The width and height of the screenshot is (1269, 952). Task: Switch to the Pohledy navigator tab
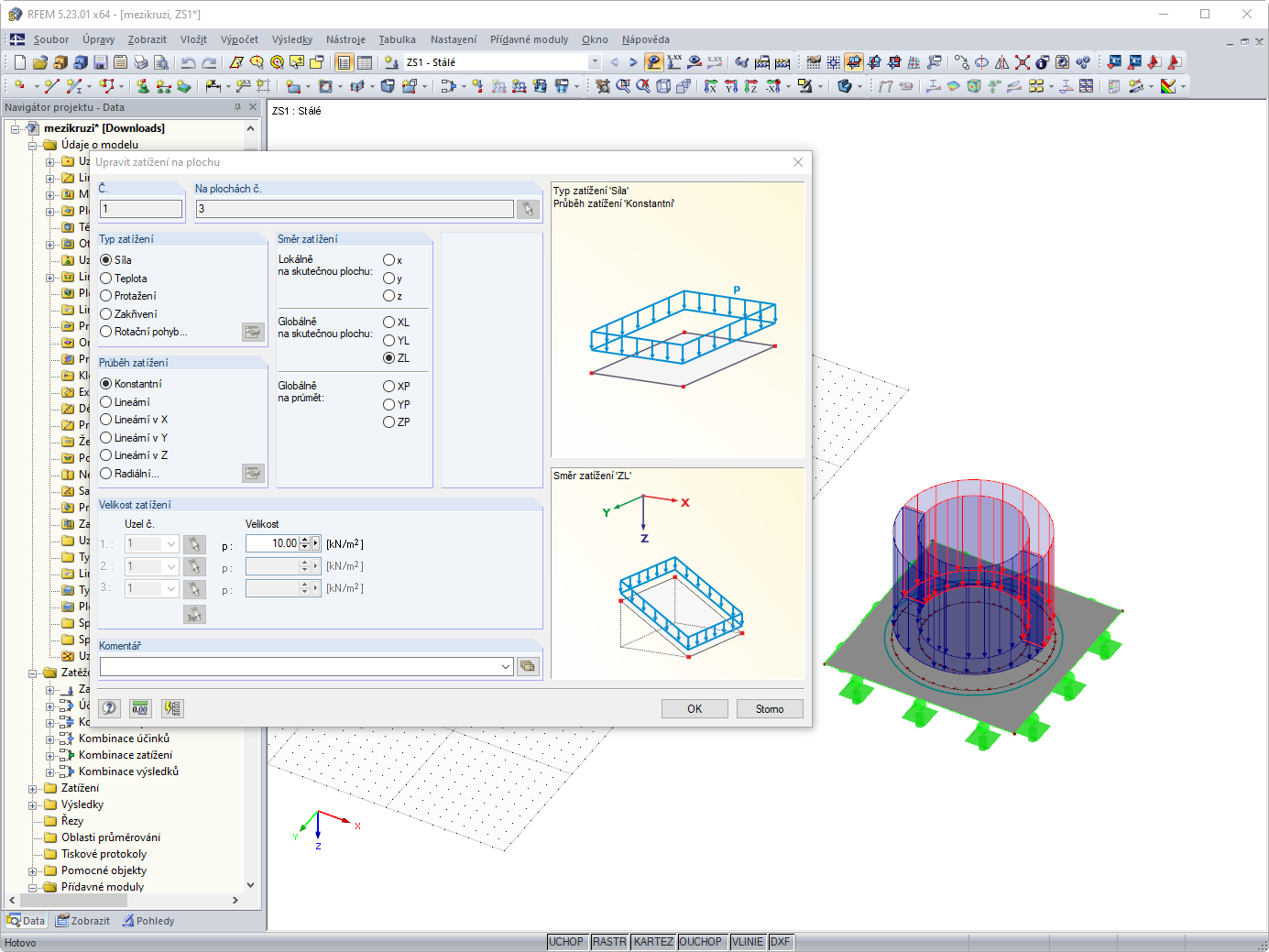(x=148, y=921)
